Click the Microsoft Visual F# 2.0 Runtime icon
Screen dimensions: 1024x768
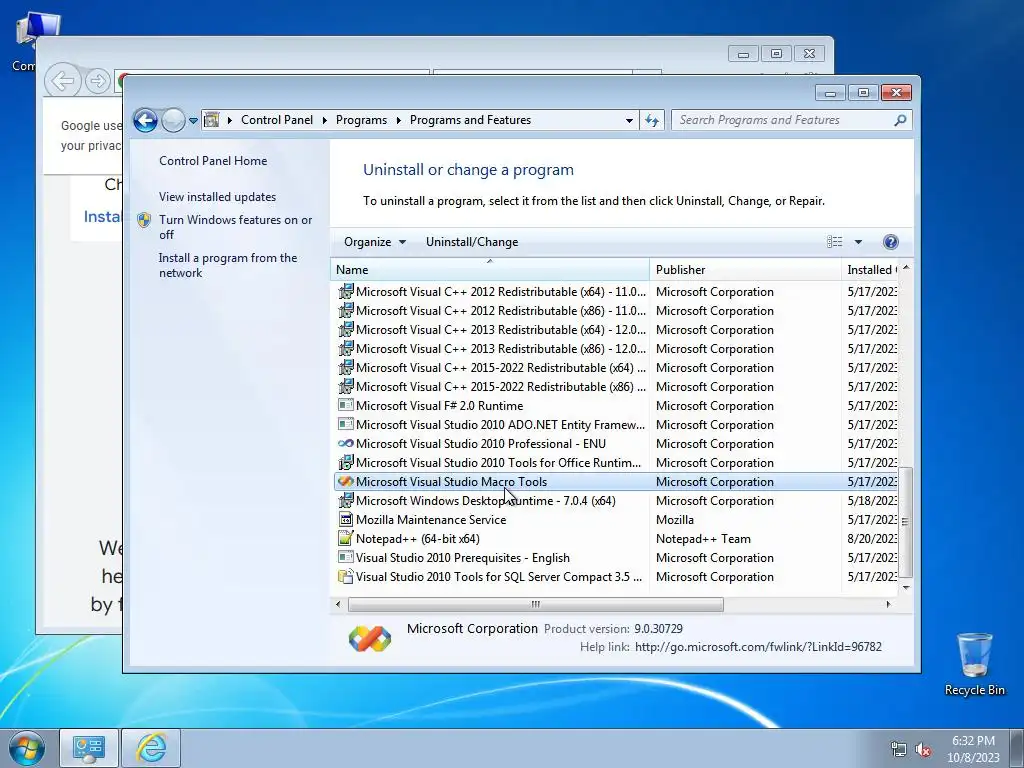[345, 406]
